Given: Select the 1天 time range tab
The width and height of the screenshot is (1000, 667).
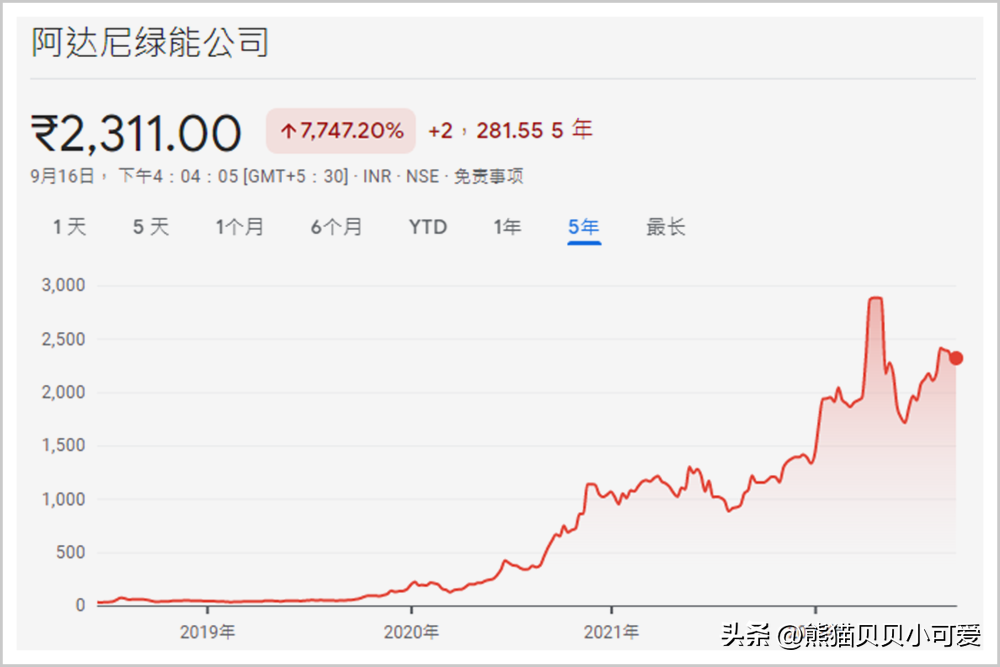Looking at the screenshot, I should (70, 227).
